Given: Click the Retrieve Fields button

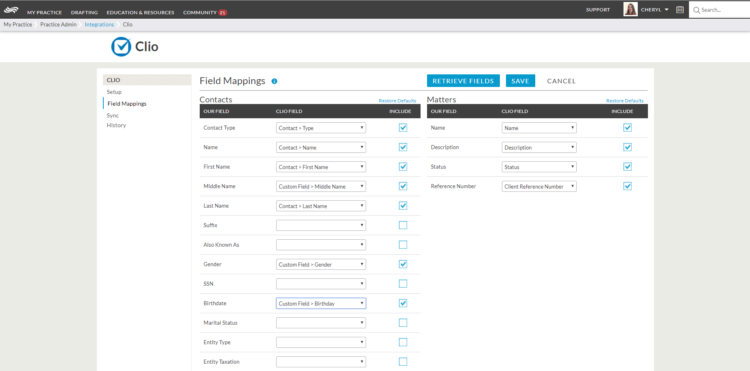Looking at the screenshot, I should [463, 81].
